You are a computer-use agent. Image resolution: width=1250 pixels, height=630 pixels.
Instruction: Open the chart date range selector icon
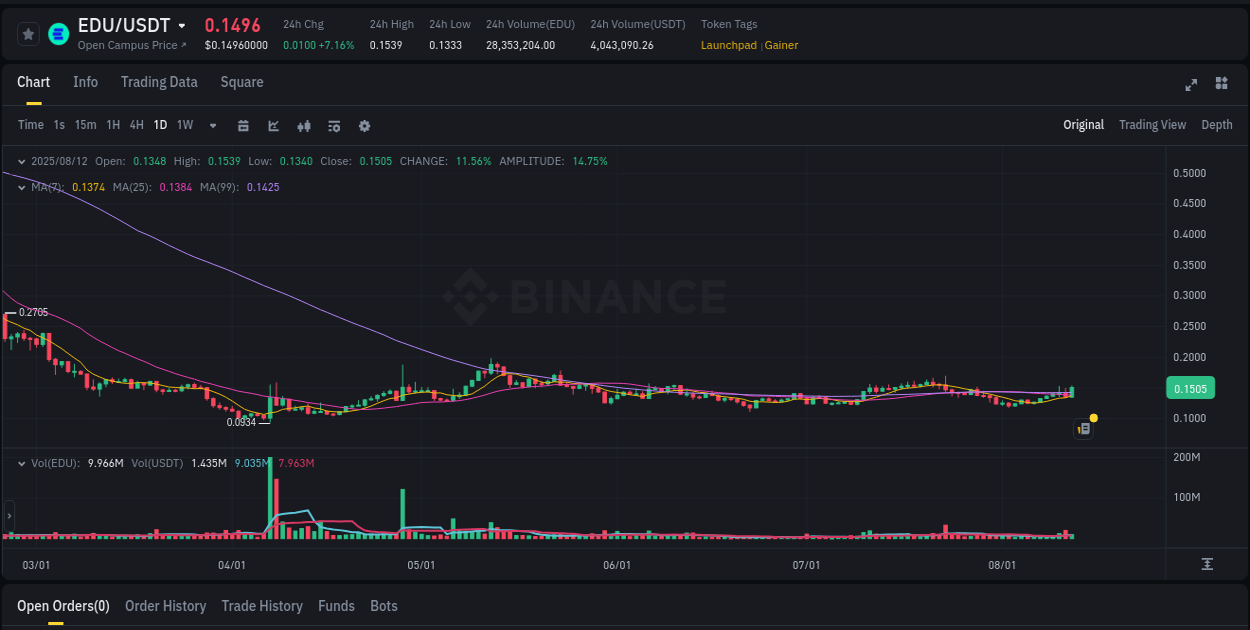click(x=243, y=125)
